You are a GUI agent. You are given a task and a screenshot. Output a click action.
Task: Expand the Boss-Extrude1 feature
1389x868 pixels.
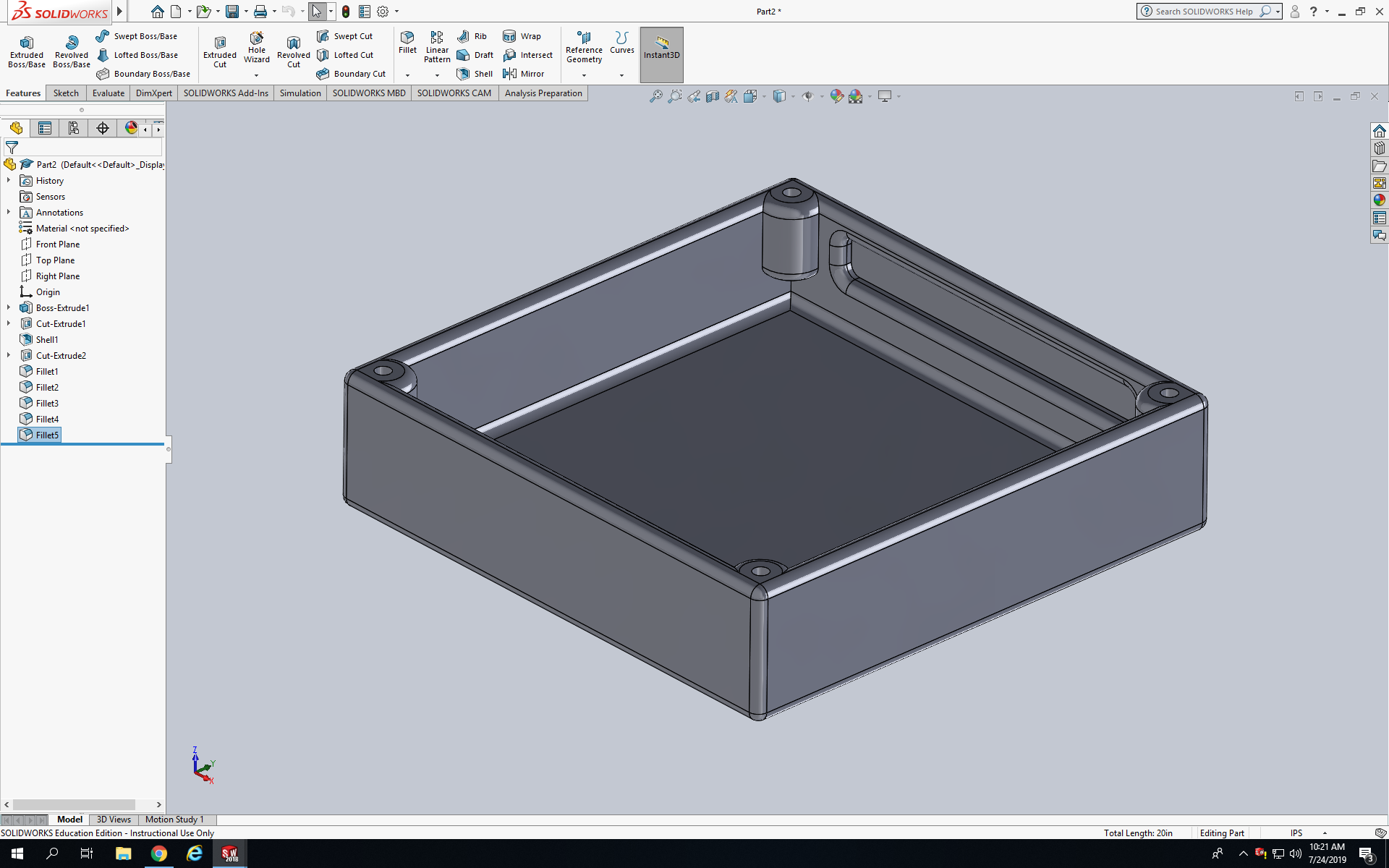9,308
